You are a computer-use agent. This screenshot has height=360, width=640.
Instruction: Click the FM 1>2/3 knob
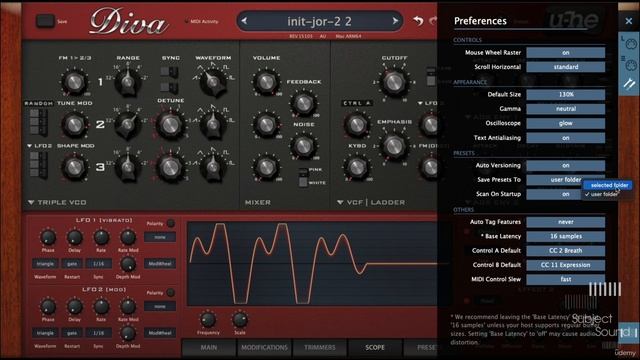(x=74, y=82)
